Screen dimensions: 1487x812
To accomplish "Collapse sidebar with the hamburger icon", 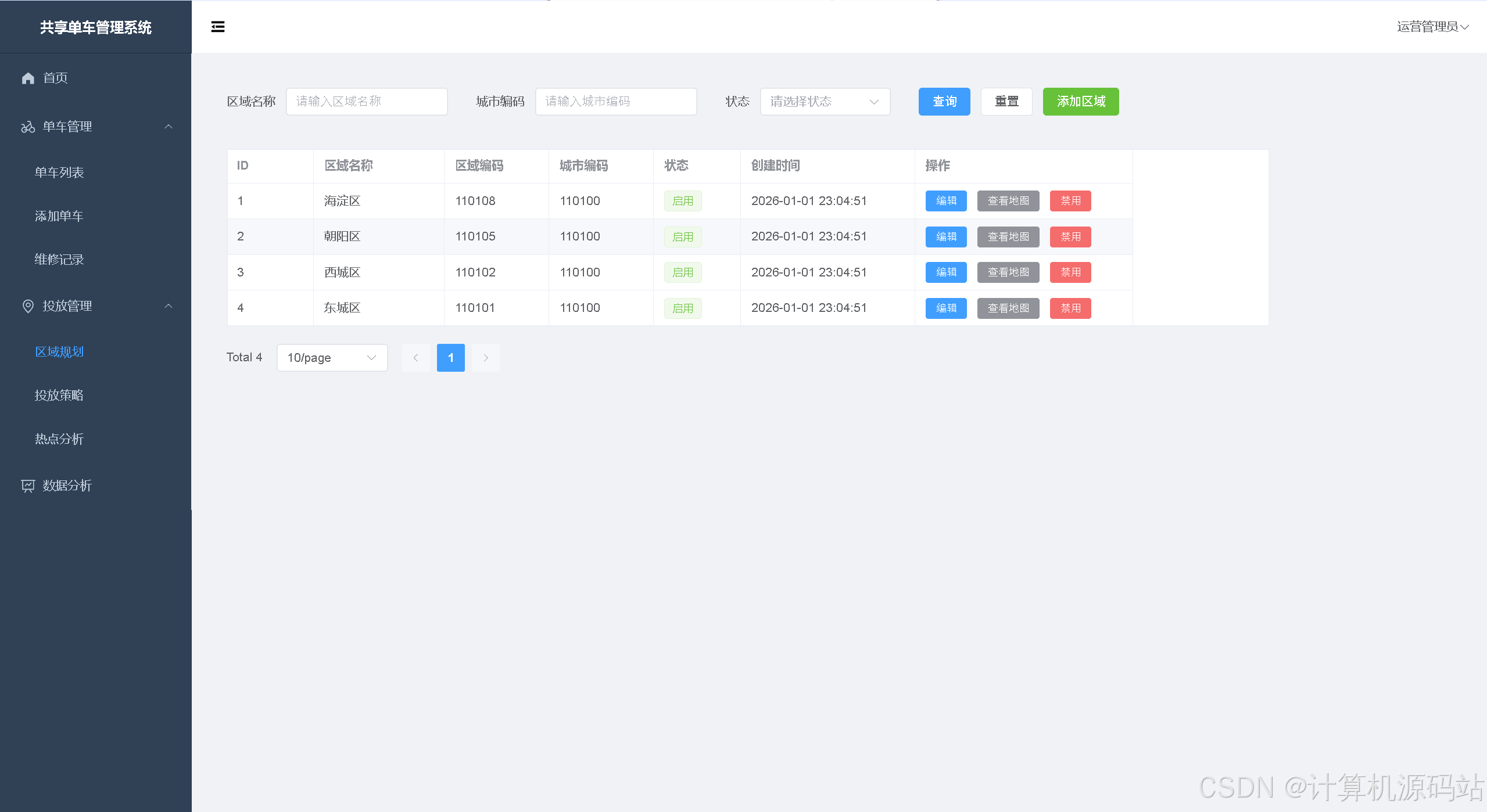I will [218, 27].
